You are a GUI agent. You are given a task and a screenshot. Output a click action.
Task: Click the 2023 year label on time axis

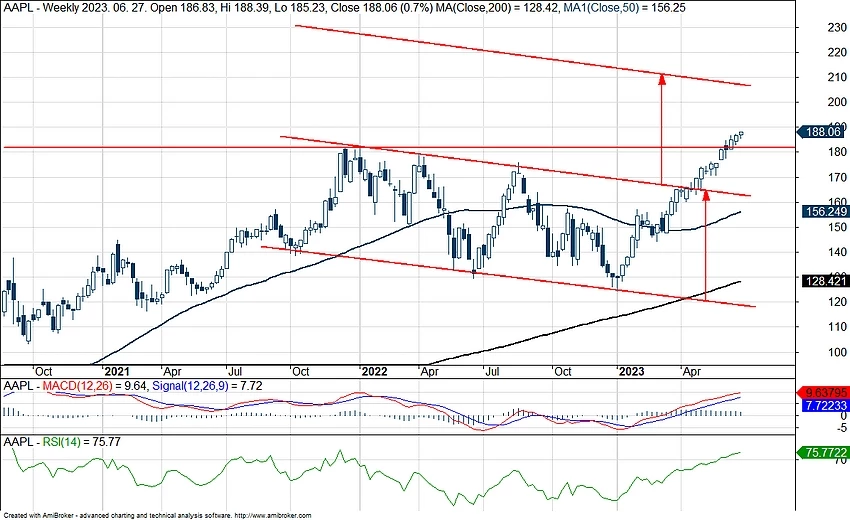tap(632, 371)
